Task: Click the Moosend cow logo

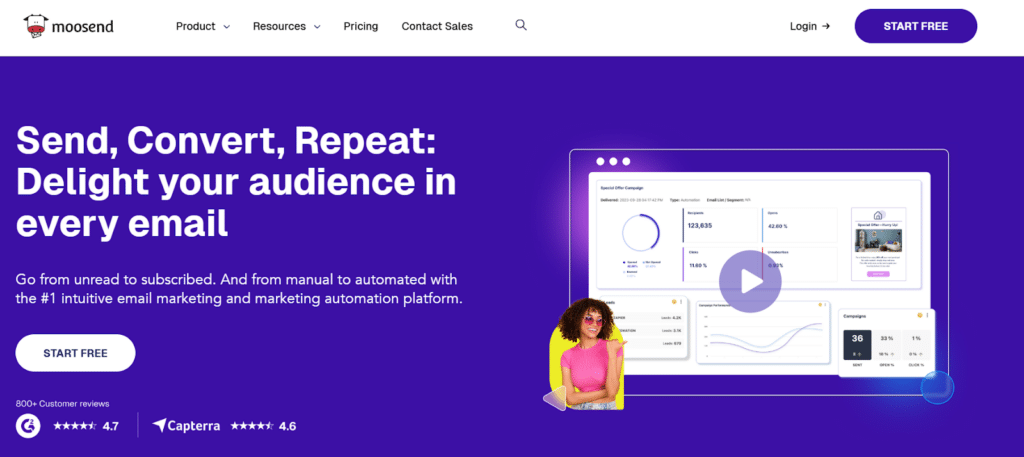Action: click(x=35, y=26)
